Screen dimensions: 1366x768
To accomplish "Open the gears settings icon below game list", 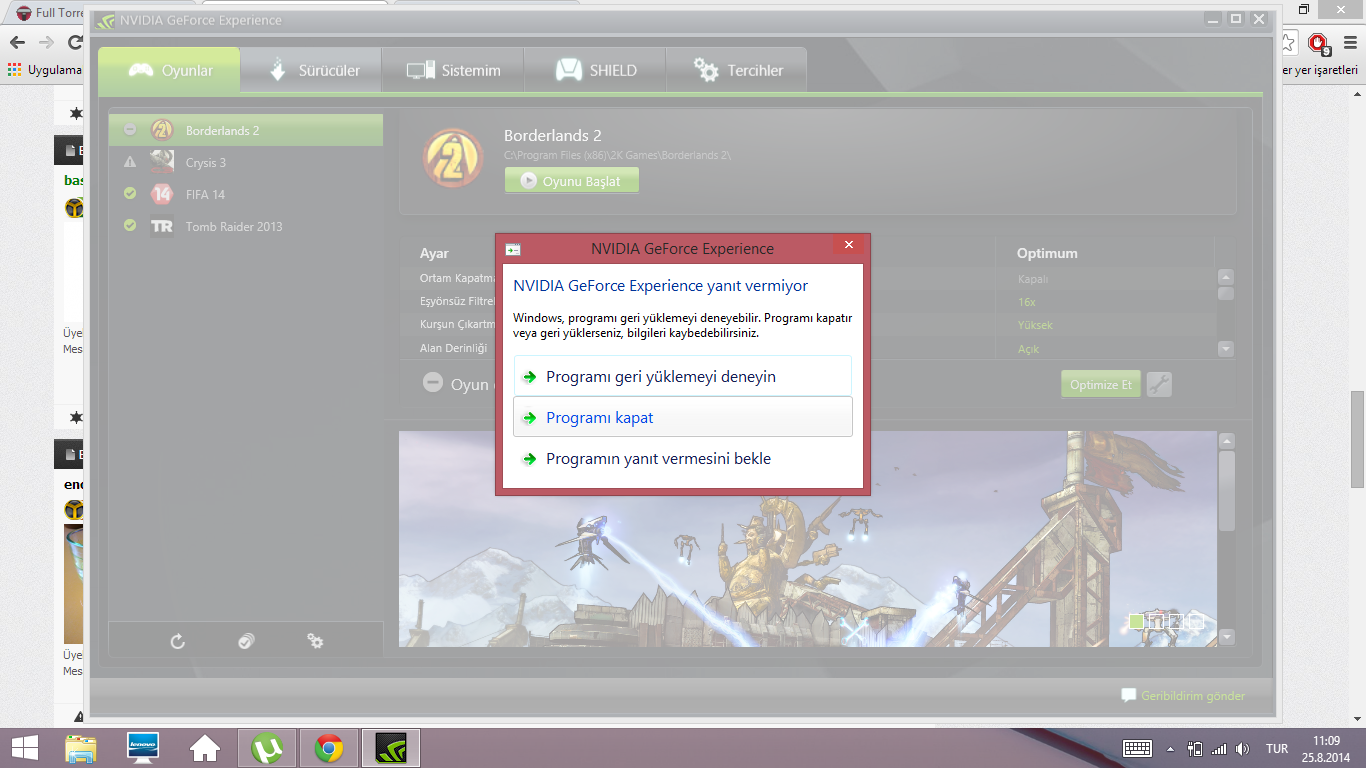I will click(315, 641).
